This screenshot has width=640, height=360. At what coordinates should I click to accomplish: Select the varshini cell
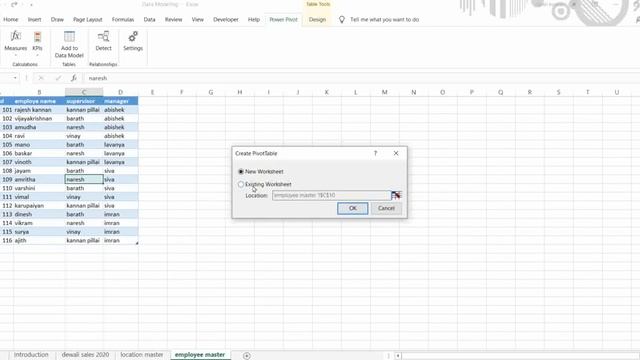pos(39,188)
